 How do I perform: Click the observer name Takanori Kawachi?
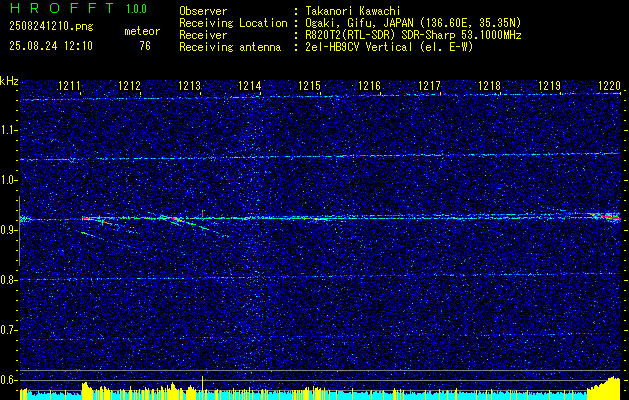353,11
